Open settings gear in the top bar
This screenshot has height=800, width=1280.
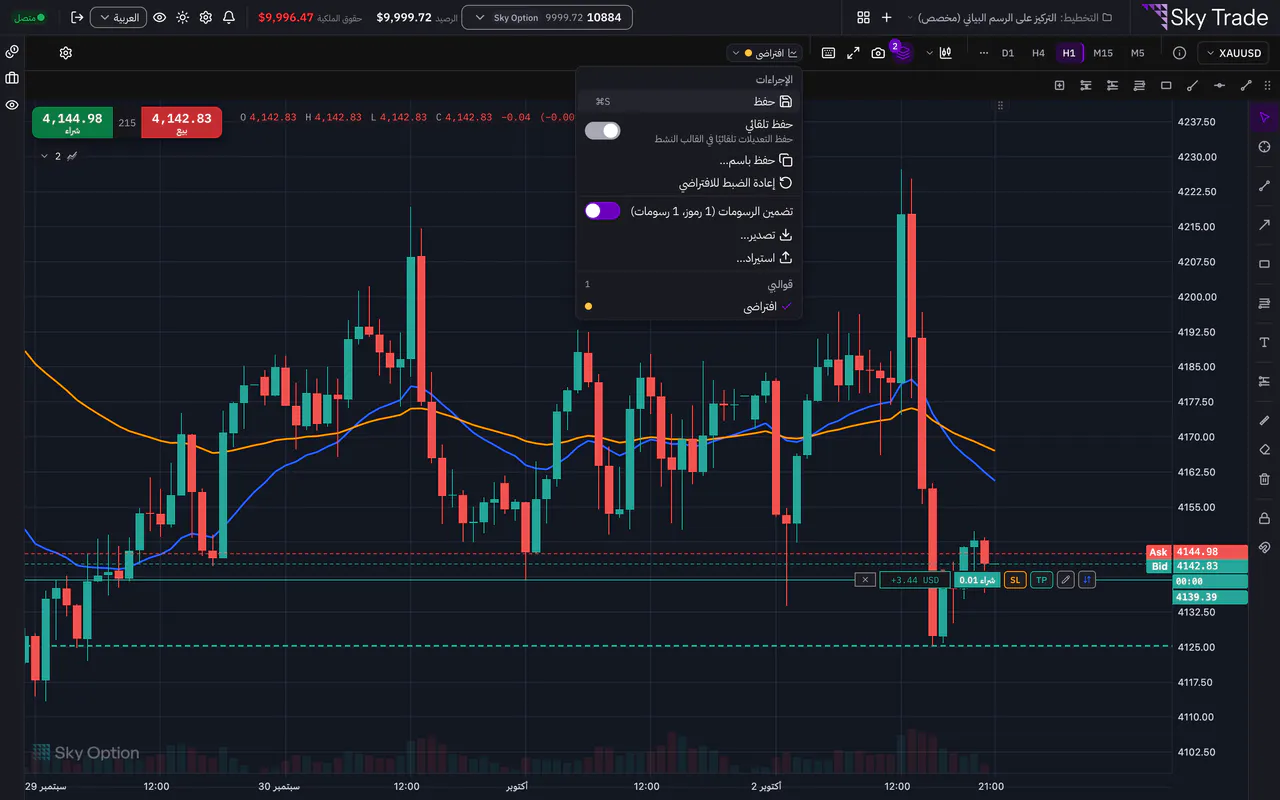(x=206, y=18)
